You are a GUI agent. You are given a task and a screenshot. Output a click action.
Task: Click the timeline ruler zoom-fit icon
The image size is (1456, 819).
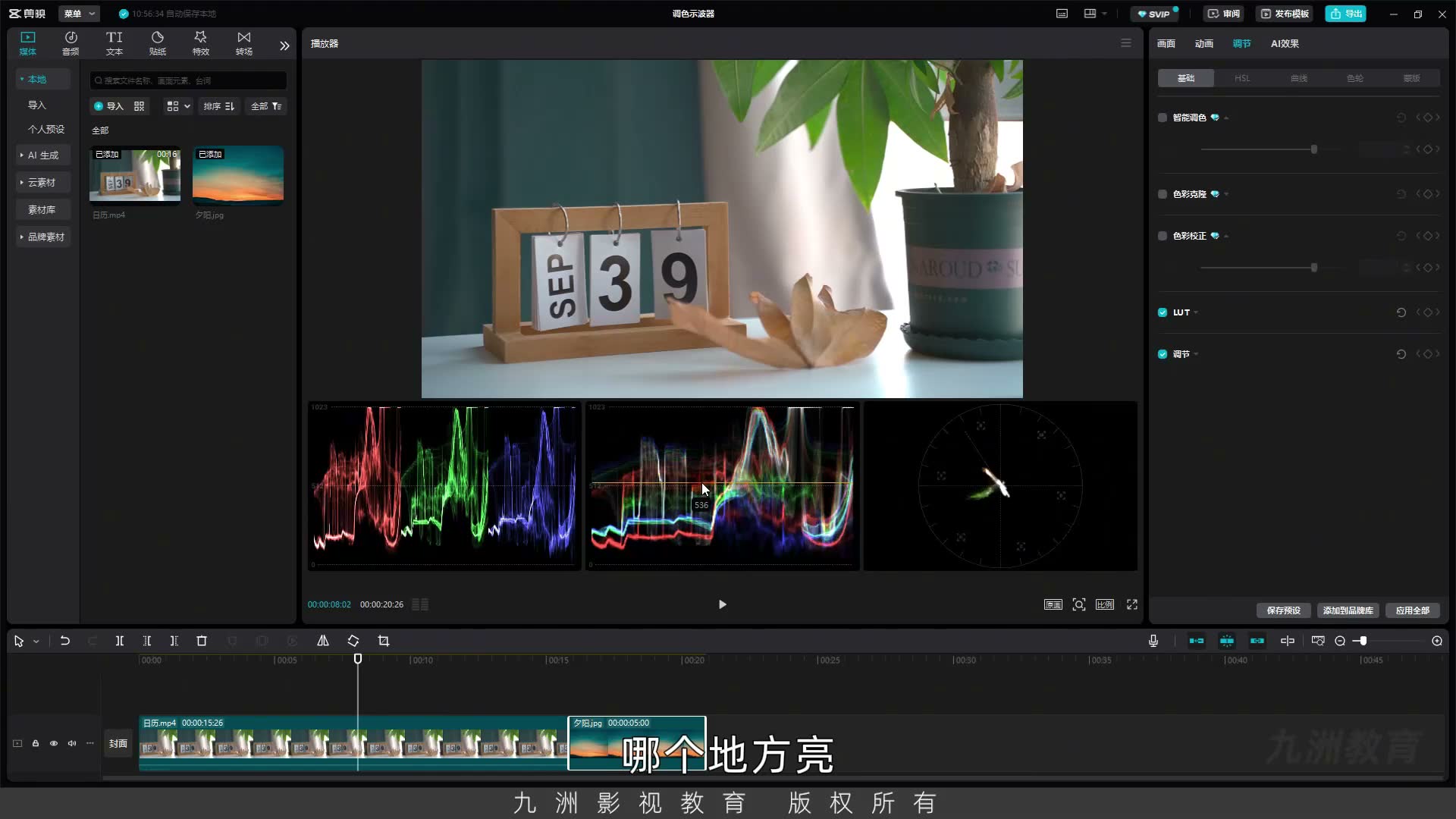pyautogui.click(x=1318, y=641)
